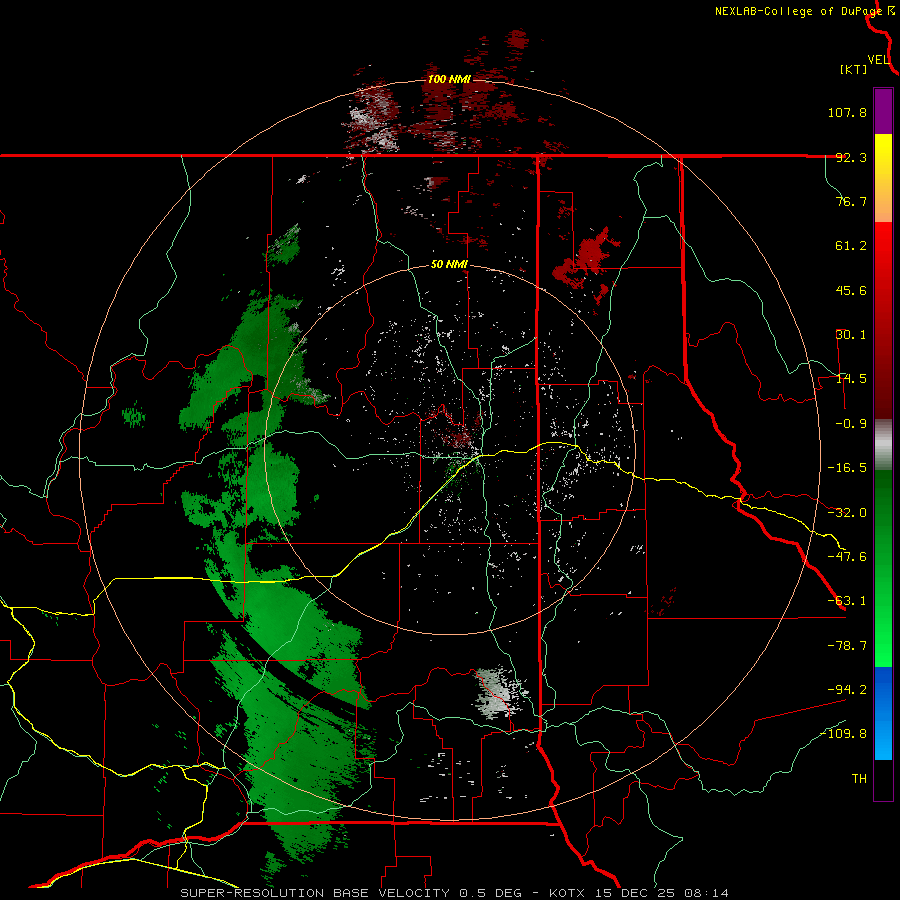Click the -16.5 scale value
This screenshot has height=900, width=900.
(x=847, y=468)
